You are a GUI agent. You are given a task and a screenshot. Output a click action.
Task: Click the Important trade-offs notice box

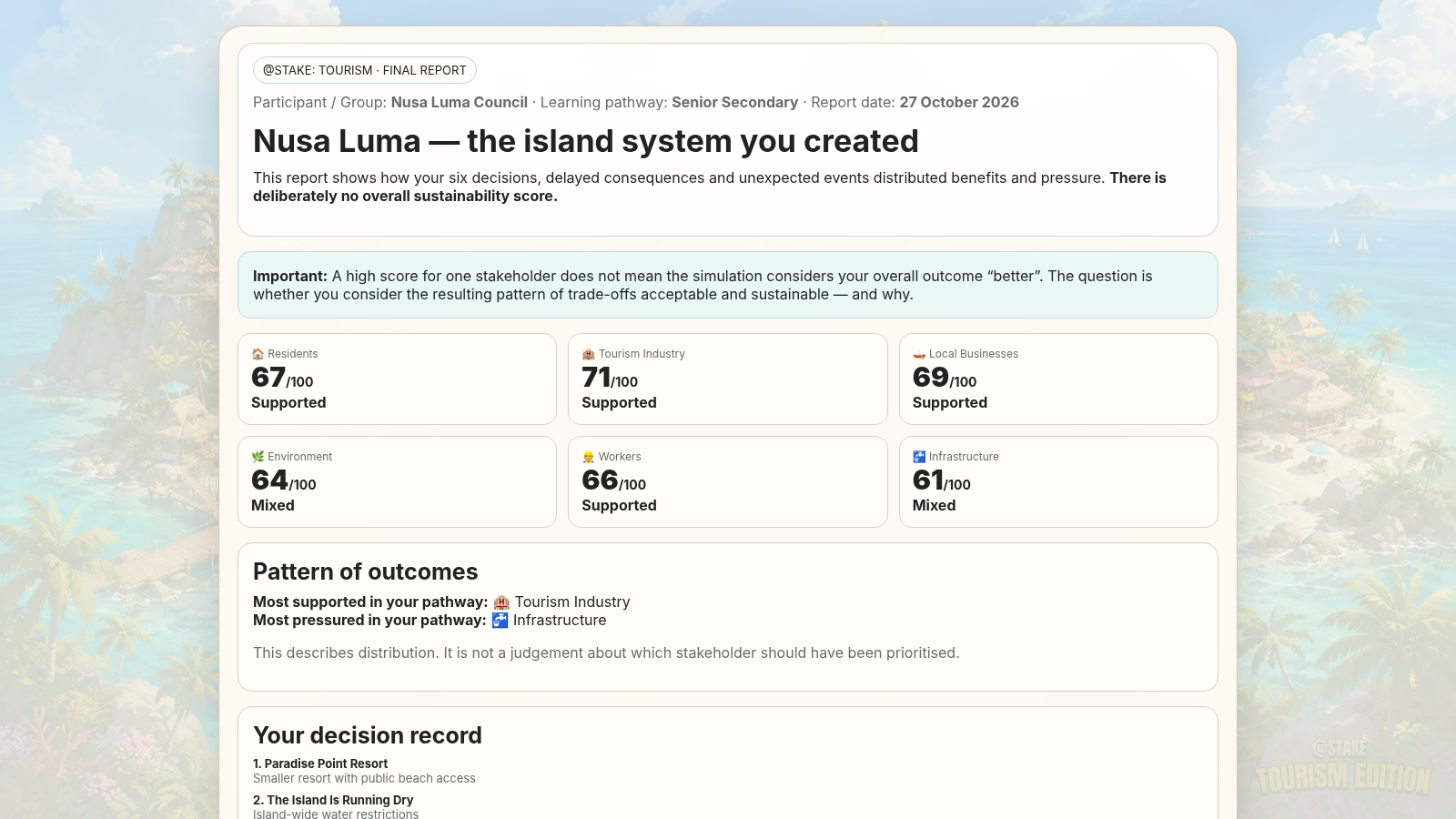click(727, 285)
